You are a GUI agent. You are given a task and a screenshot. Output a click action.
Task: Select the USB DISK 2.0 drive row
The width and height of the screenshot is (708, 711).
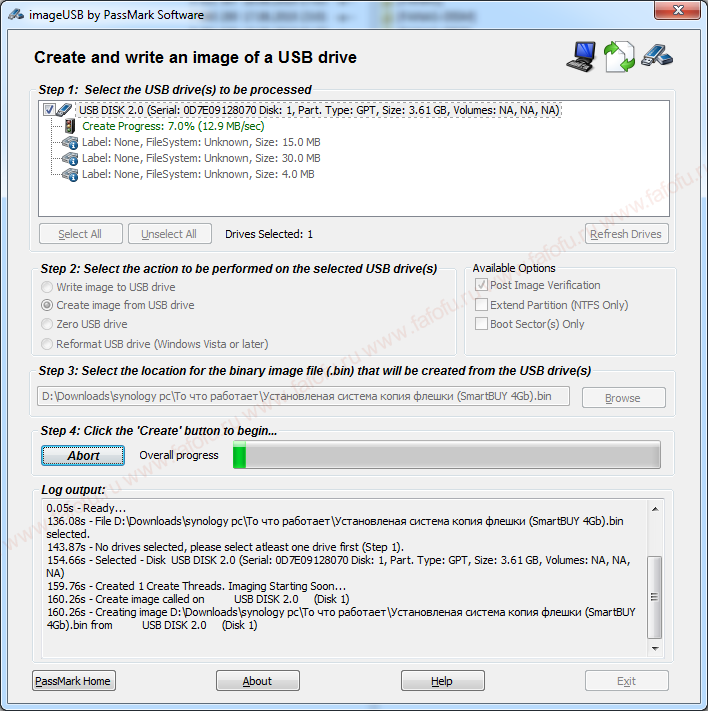pyautogui.click(x=319, y=110)
